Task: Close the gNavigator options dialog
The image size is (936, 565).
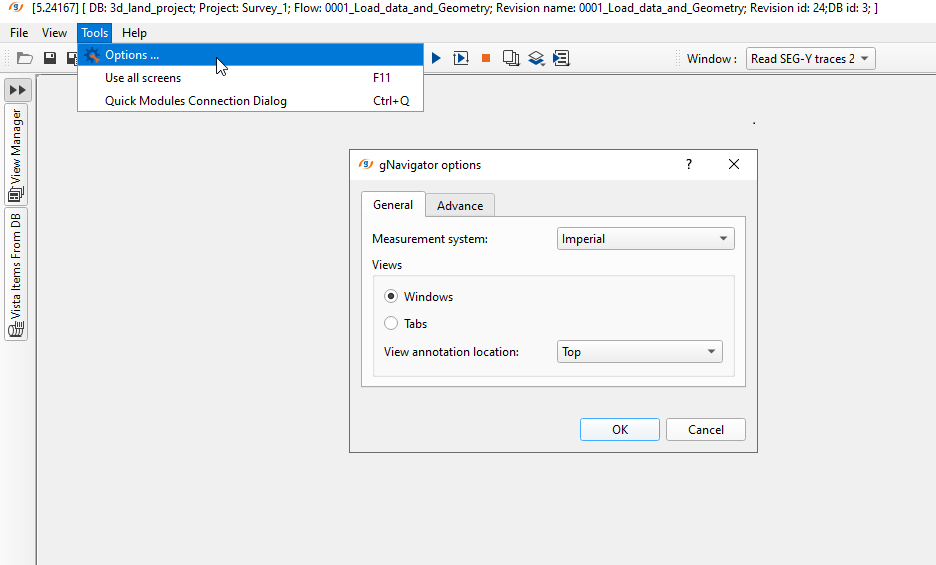Action: (734, 164)
